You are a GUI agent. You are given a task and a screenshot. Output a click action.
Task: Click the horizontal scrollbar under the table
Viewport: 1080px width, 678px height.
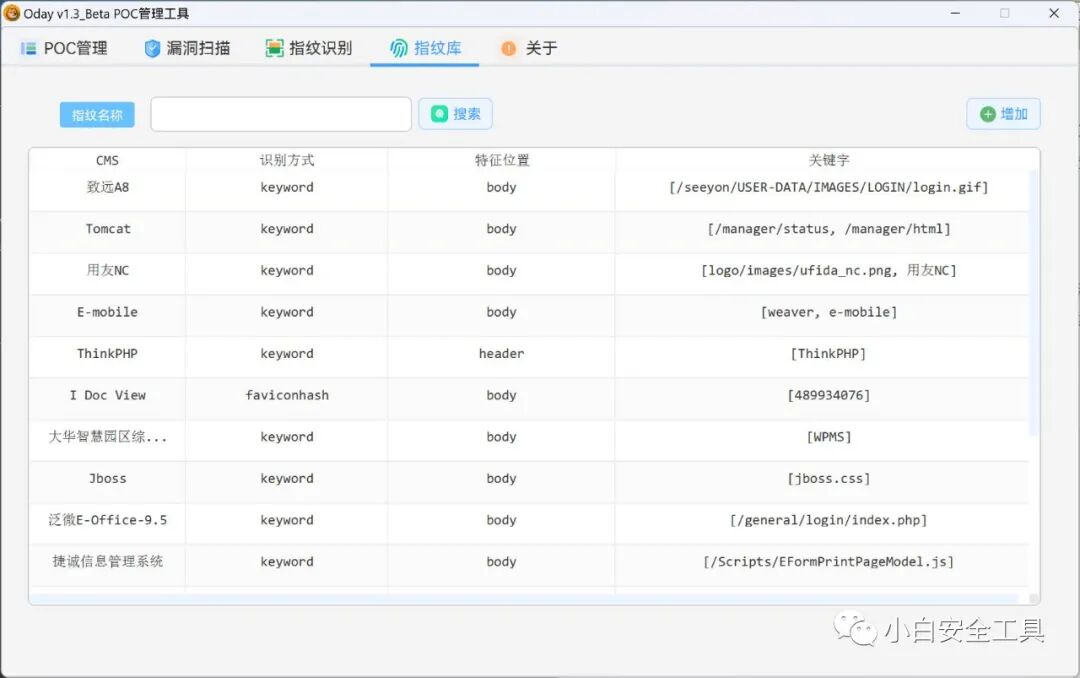(525, 599)
